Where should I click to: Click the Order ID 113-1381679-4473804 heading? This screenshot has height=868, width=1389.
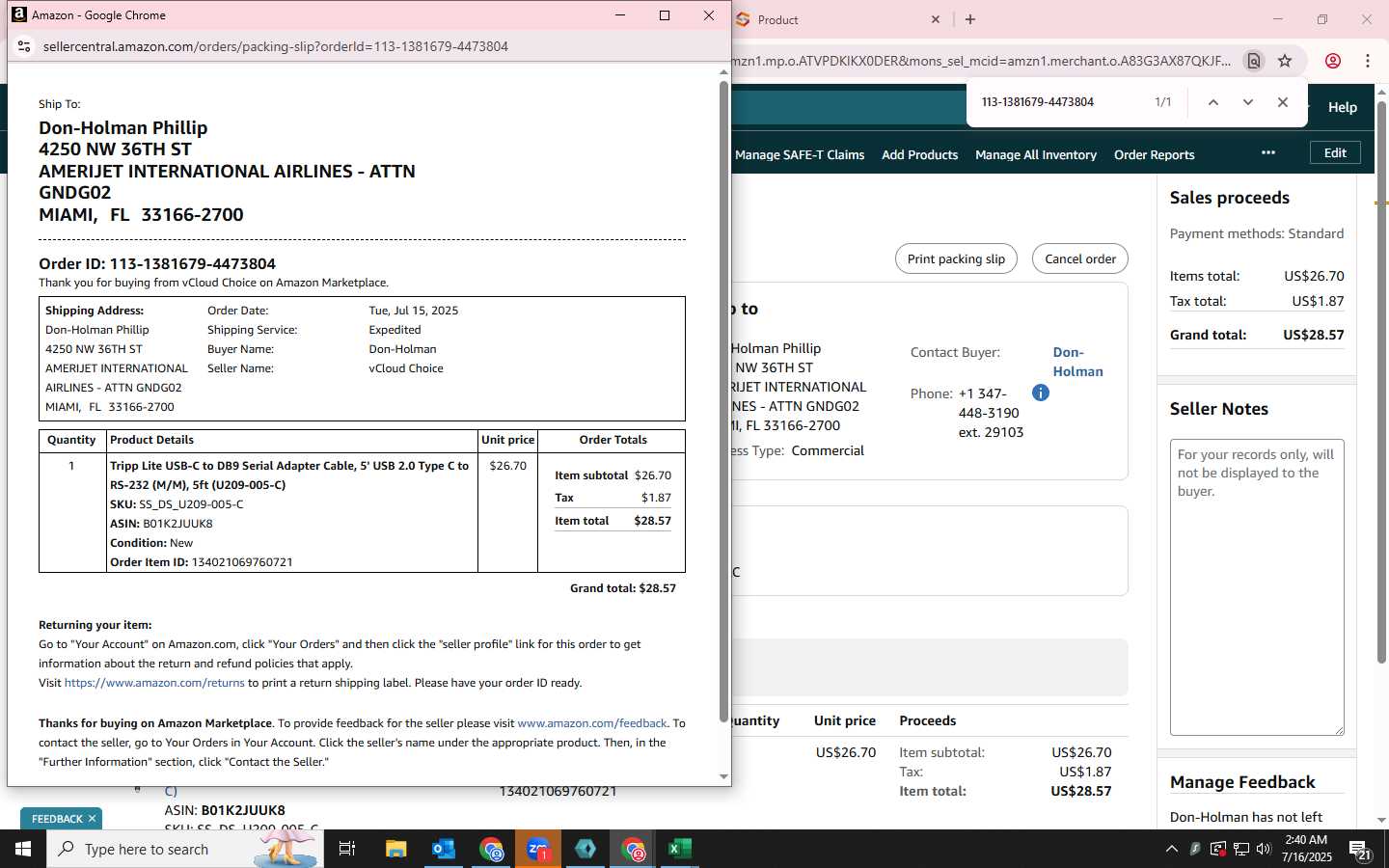click(x=157, y=264)
